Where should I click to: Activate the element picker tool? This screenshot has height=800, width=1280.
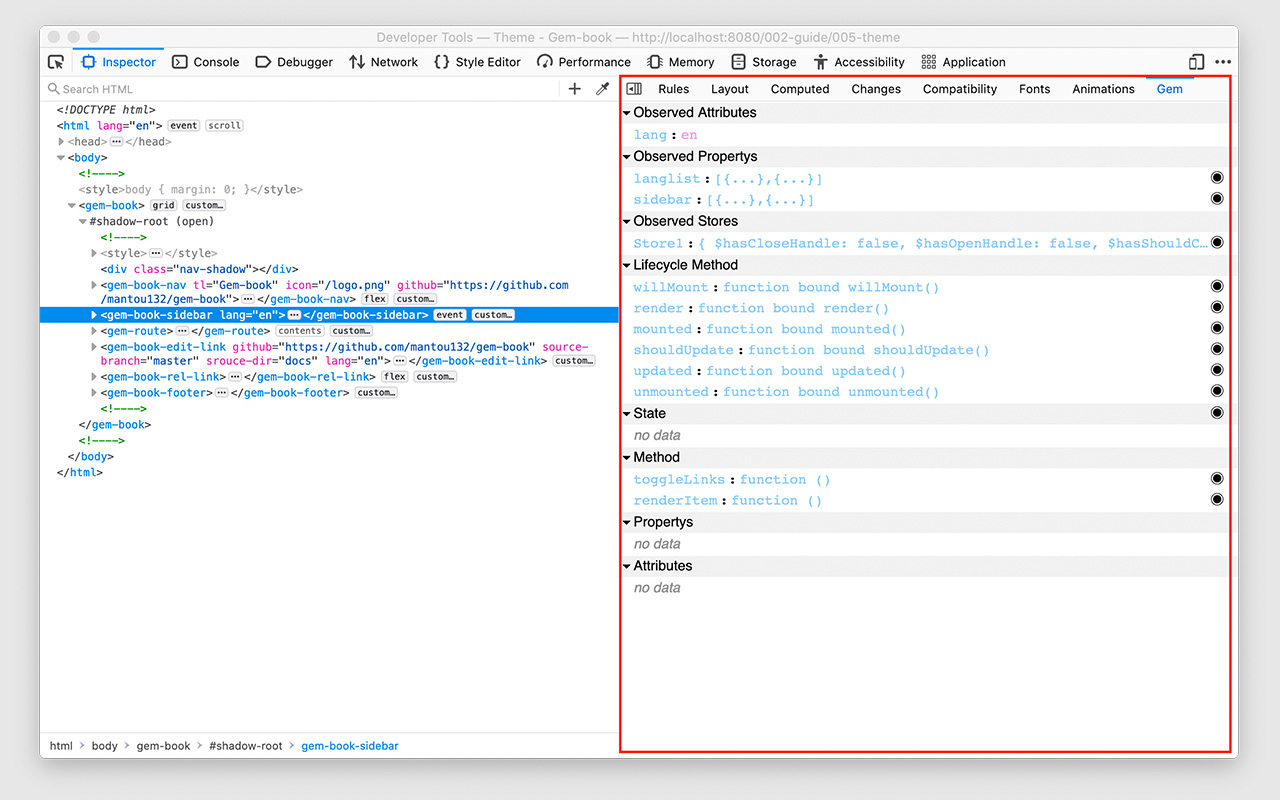[56, 62]
